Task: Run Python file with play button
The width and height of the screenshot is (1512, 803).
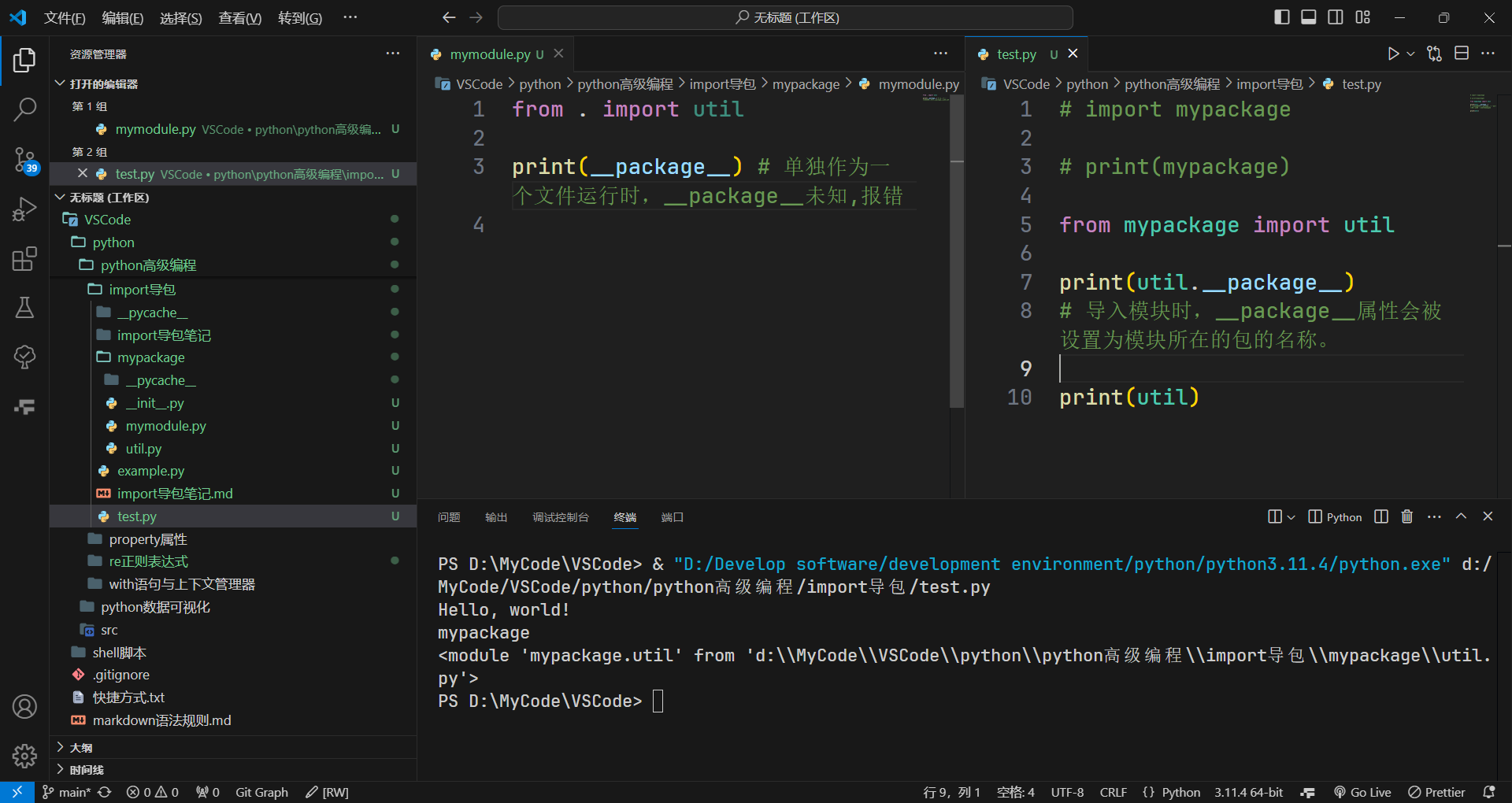Action: point(1393,54)
